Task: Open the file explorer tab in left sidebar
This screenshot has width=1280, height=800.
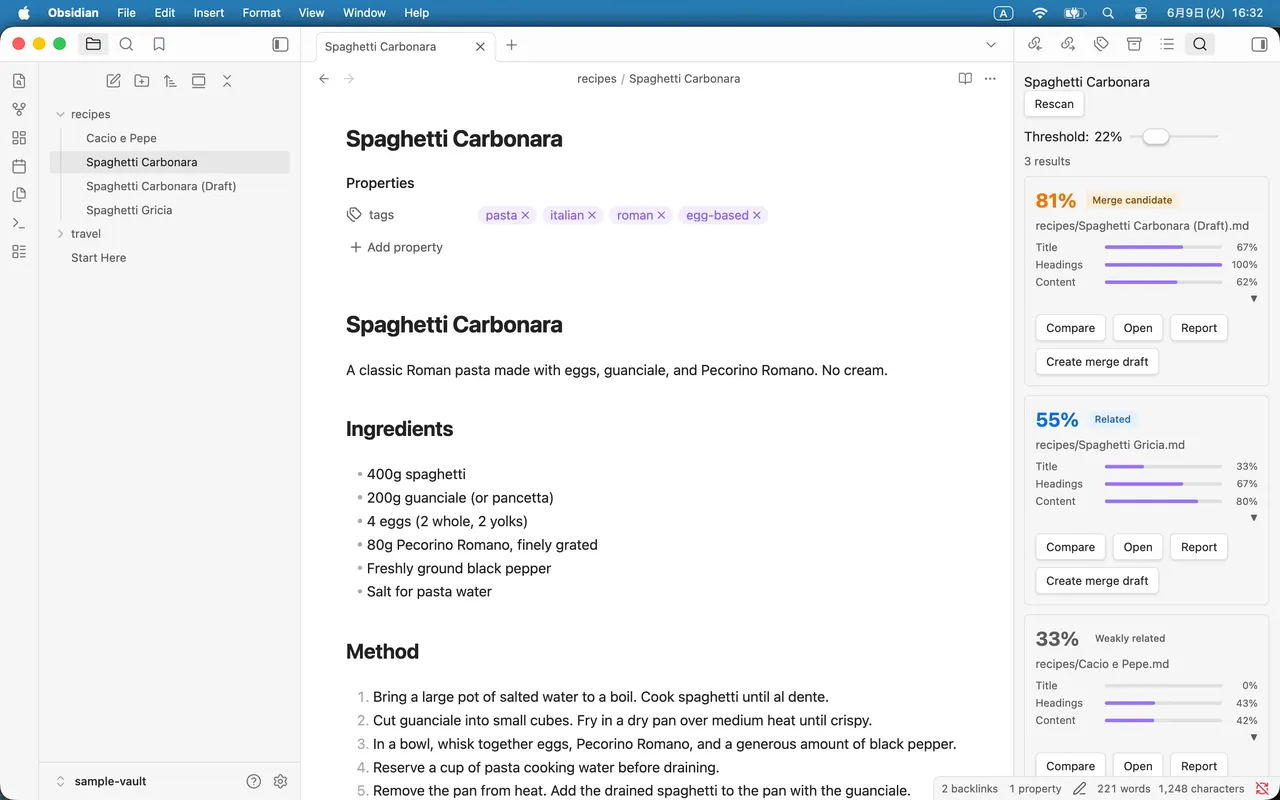Action: [x=93, y=44]
